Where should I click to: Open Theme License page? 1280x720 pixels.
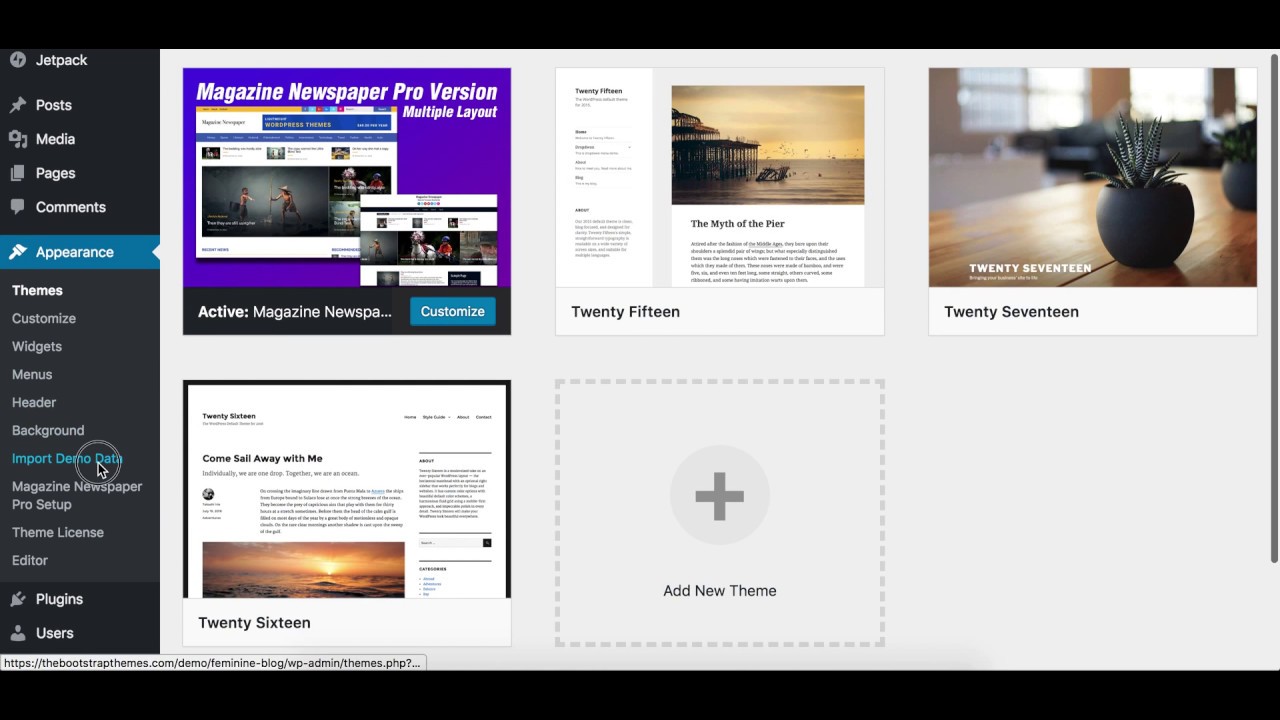(58, 532)
